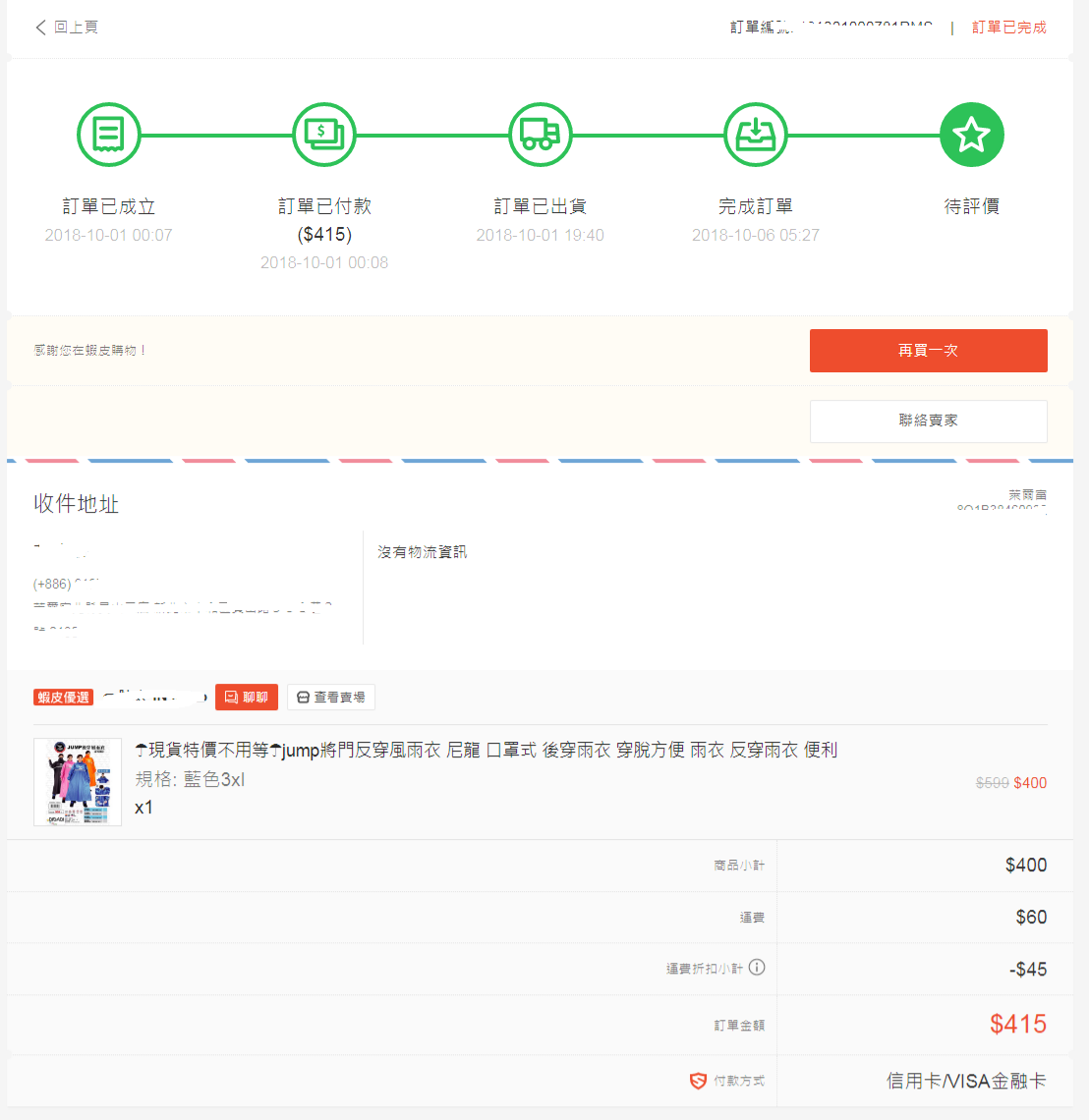Click the 收件地址 delivery address heading
This screenshot has width=1089, height=1120.
[x=77, y=504]
